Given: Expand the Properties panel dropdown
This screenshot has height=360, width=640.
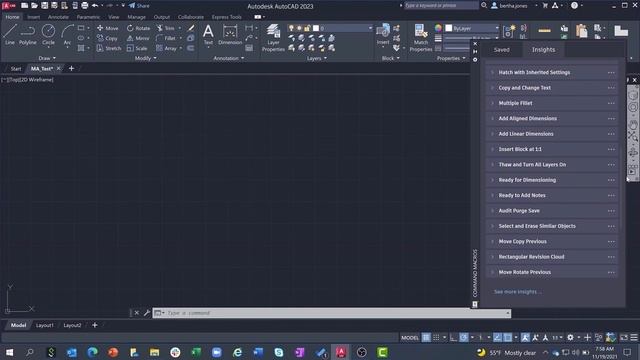Looking at the screenshot, I should pos(451,58).
